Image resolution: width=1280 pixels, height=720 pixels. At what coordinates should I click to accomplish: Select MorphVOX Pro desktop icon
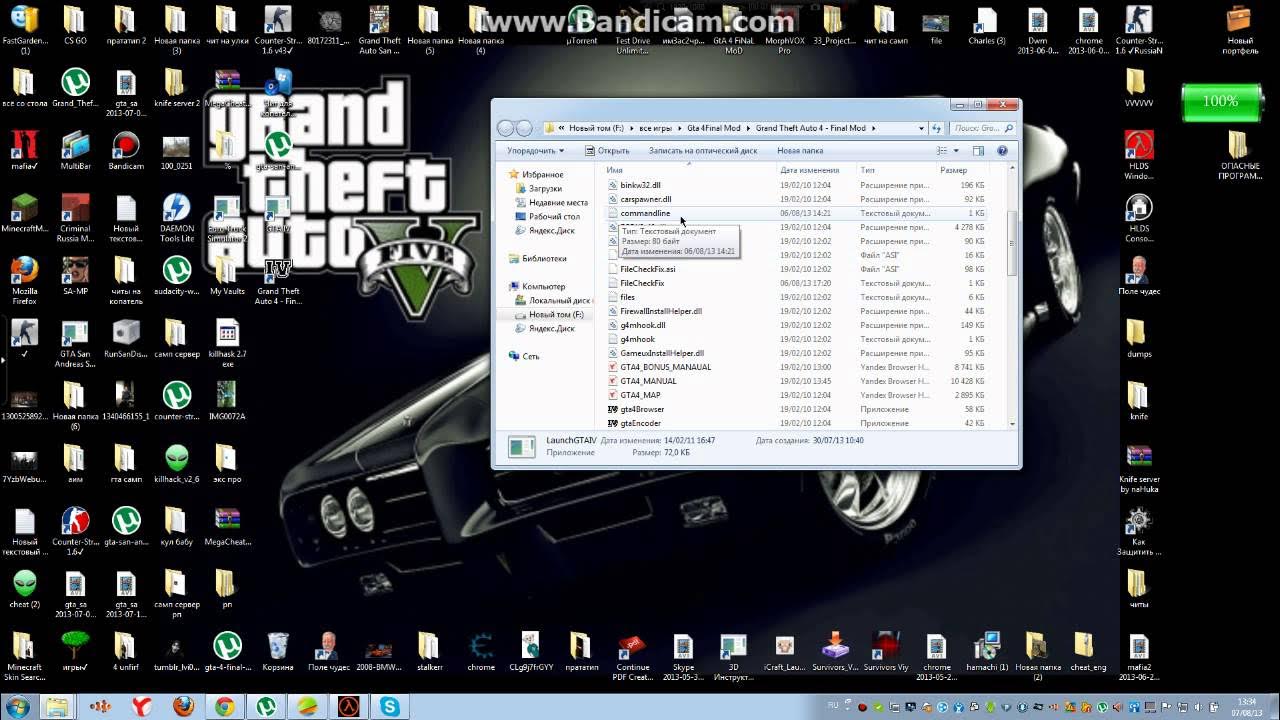[784, 31]
